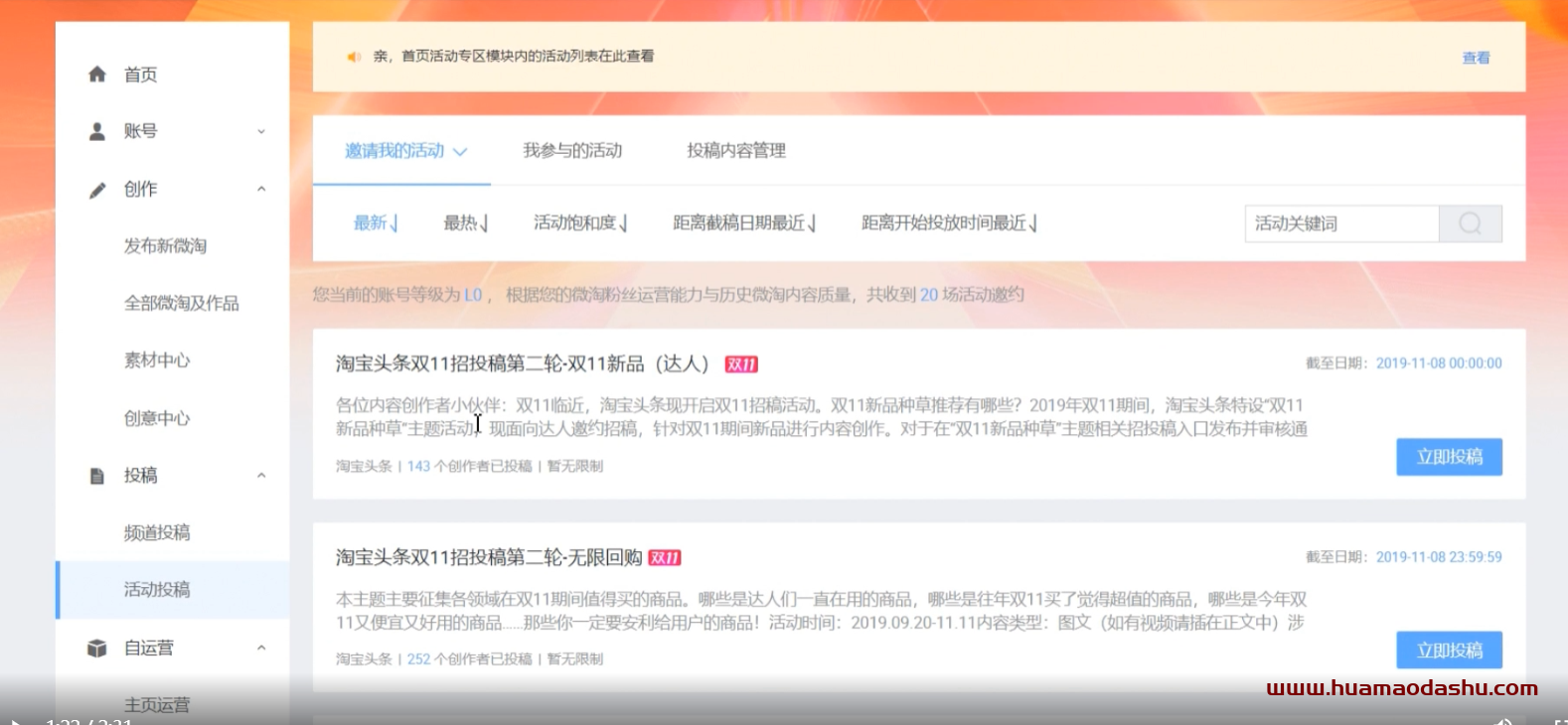Click the L0 account level link
Viewport: 1568px width, 725px height.
coord(473,295)
